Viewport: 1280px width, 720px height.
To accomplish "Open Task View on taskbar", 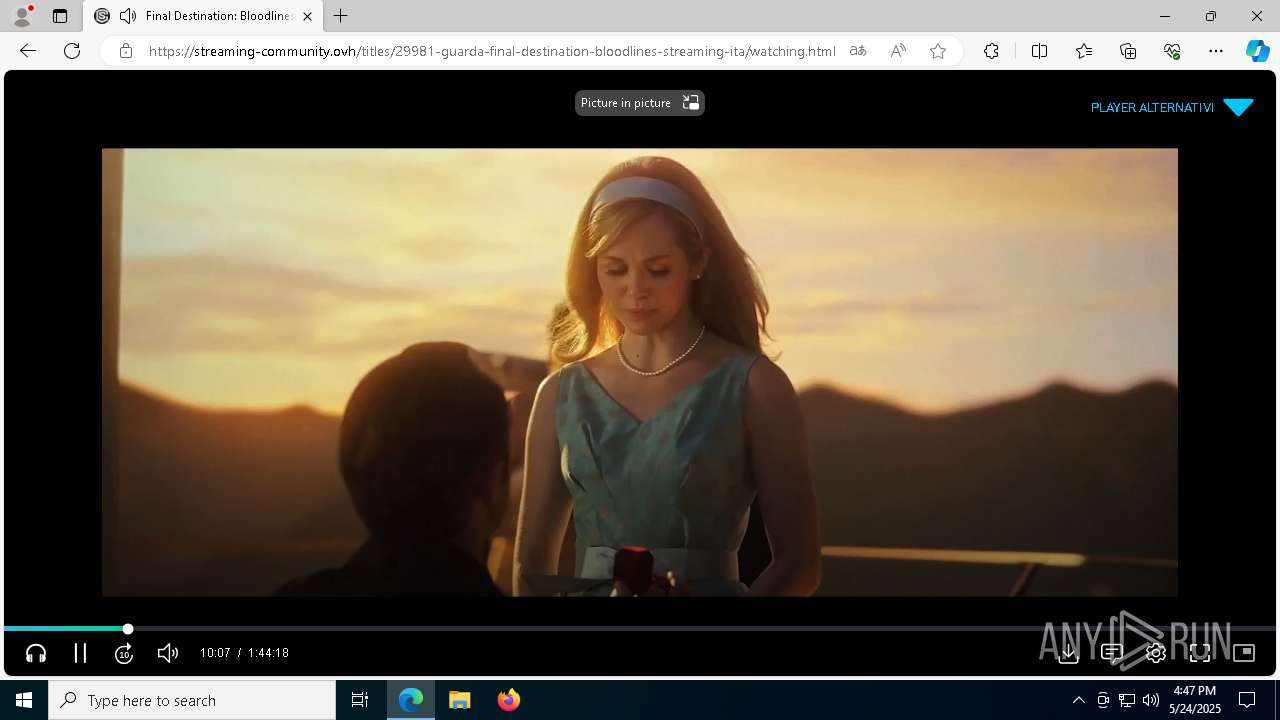I will [360, 700].
